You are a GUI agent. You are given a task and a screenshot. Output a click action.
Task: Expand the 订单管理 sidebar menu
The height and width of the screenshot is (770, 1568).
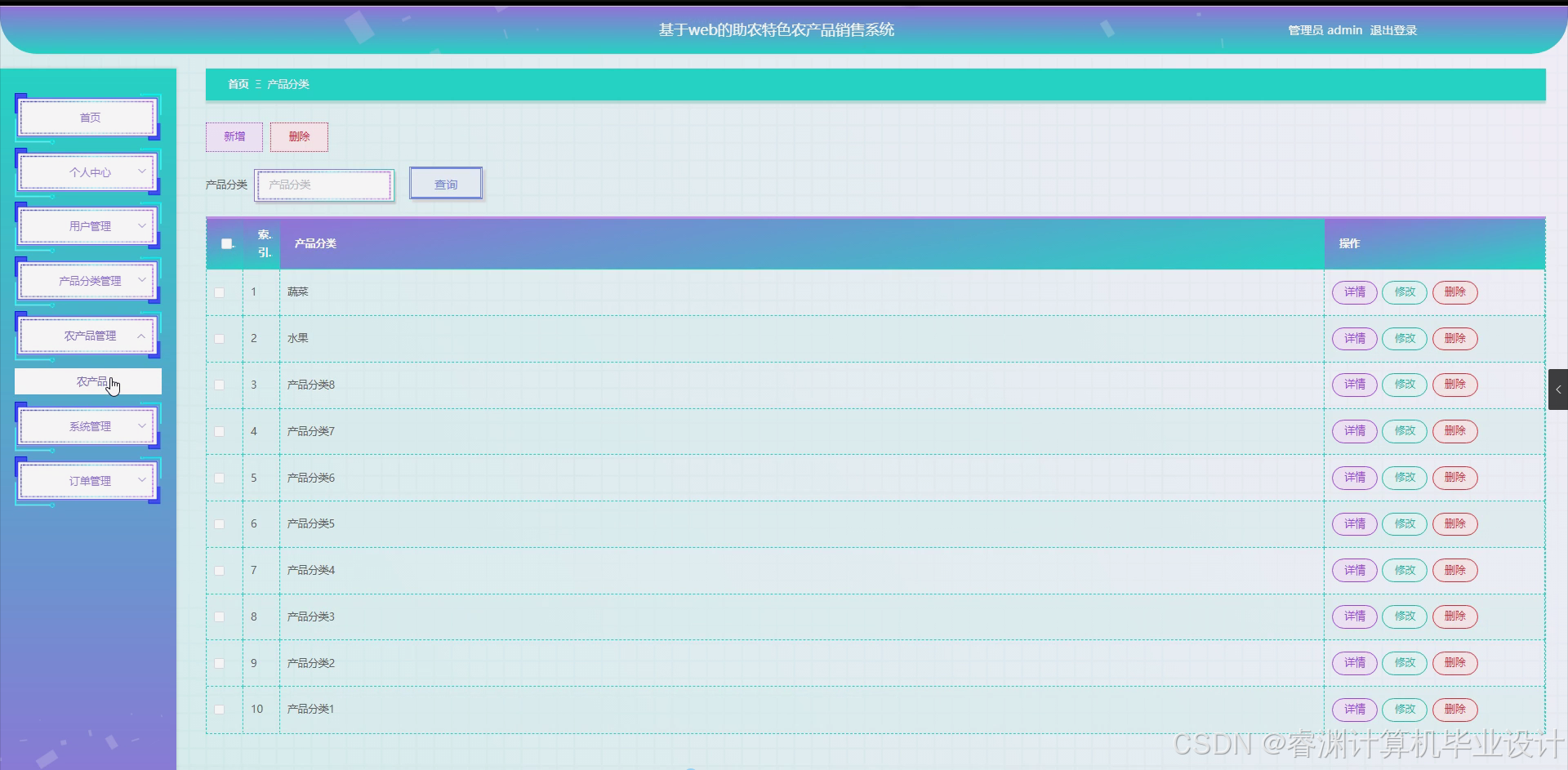(x=88, y=481)
